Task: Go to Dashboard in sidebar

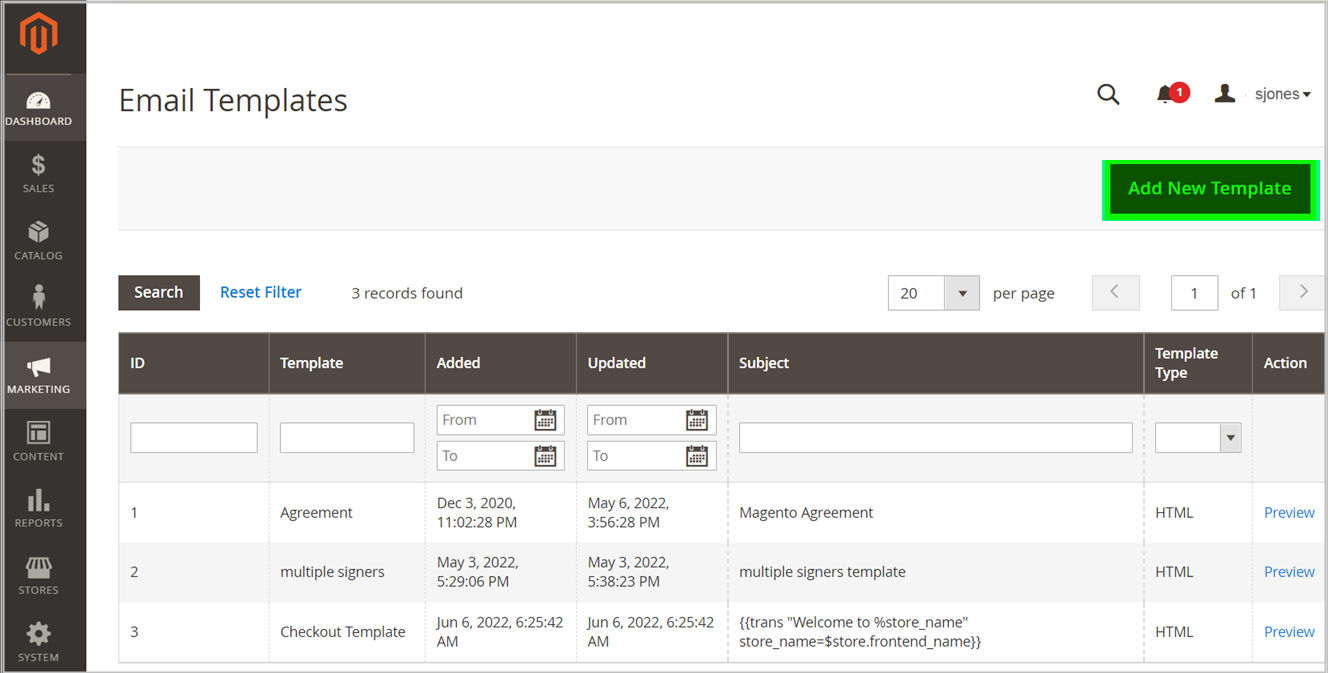Action: pyautogui.click(x=38, y=108)
